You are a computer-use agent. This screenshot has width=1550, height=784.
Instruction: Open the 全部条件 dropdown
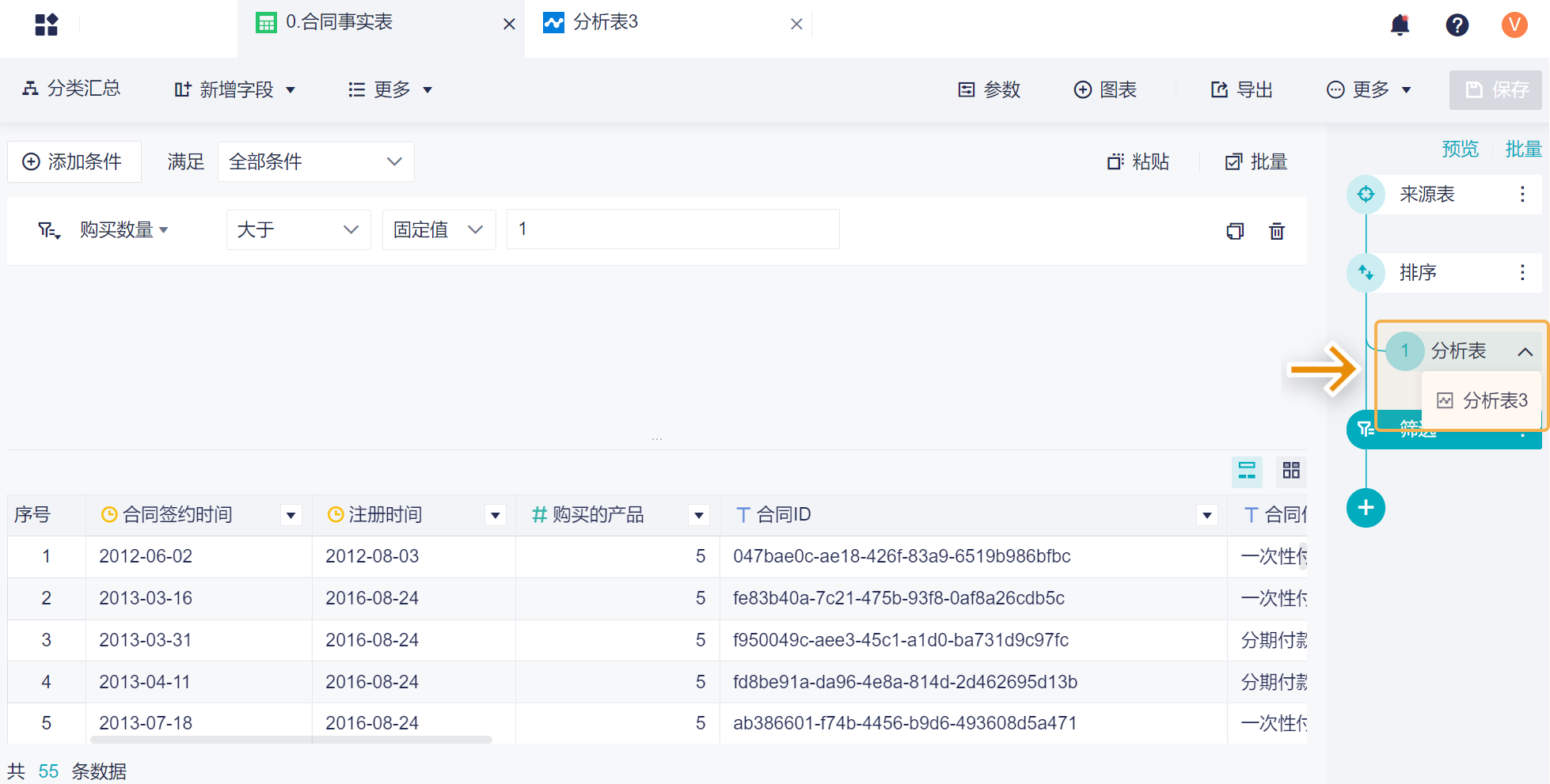[x=316, y=161]
